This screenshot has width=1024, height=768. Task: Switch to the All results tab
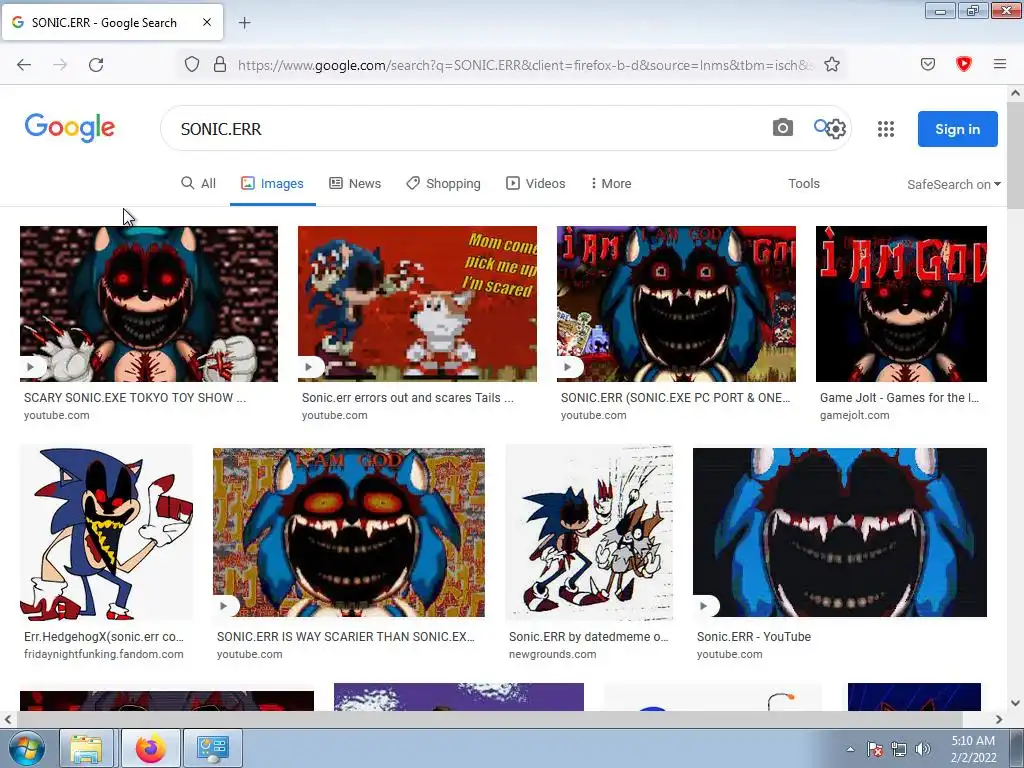point(198,184)
